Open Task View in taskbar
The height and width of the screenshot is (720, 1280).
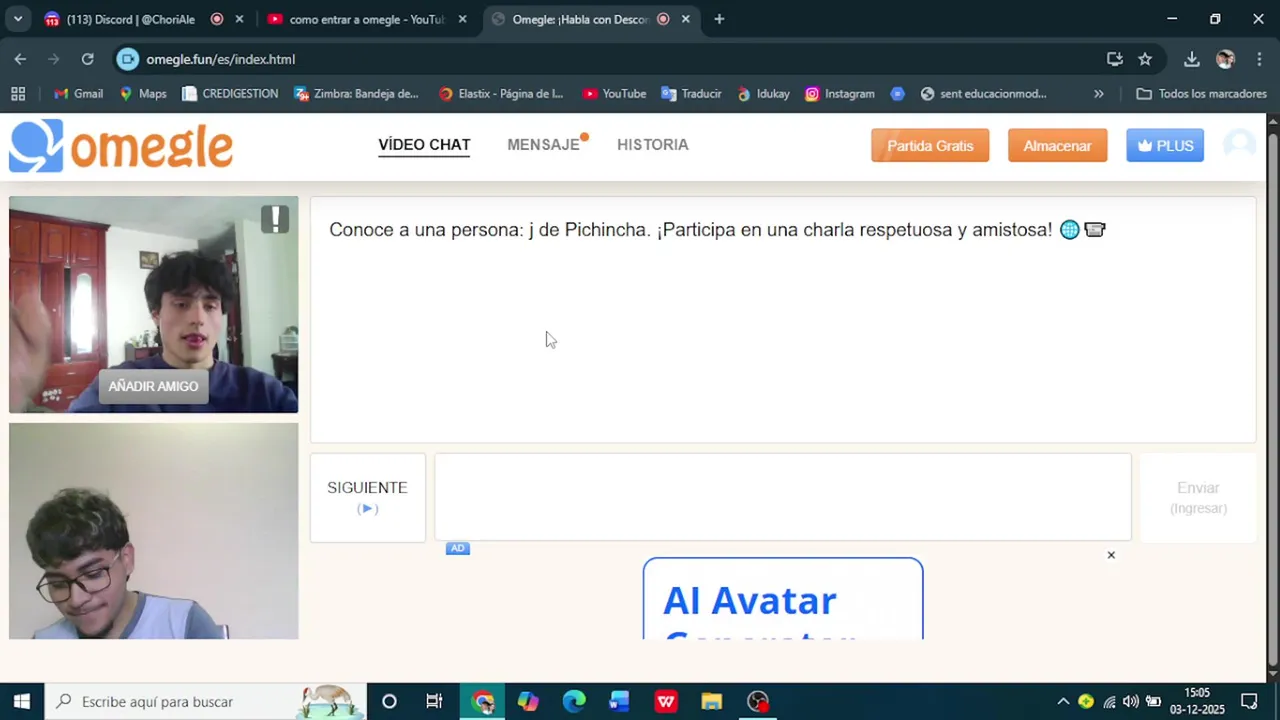click(x=434, y=701)
